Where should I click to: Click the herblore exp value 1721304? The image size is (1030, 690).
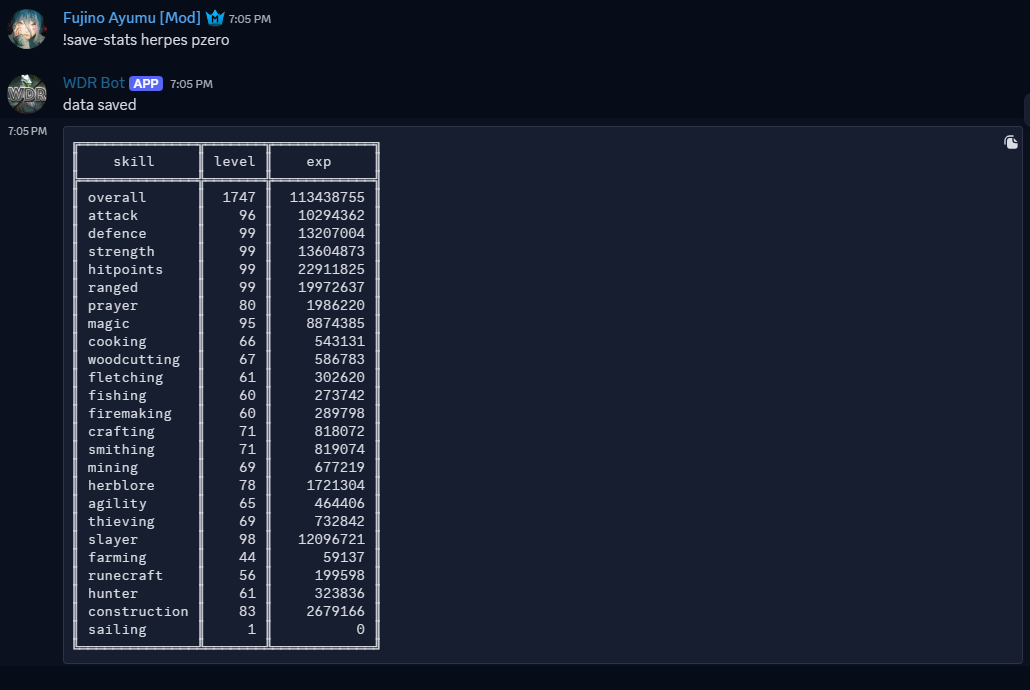[x=335, y=485]
